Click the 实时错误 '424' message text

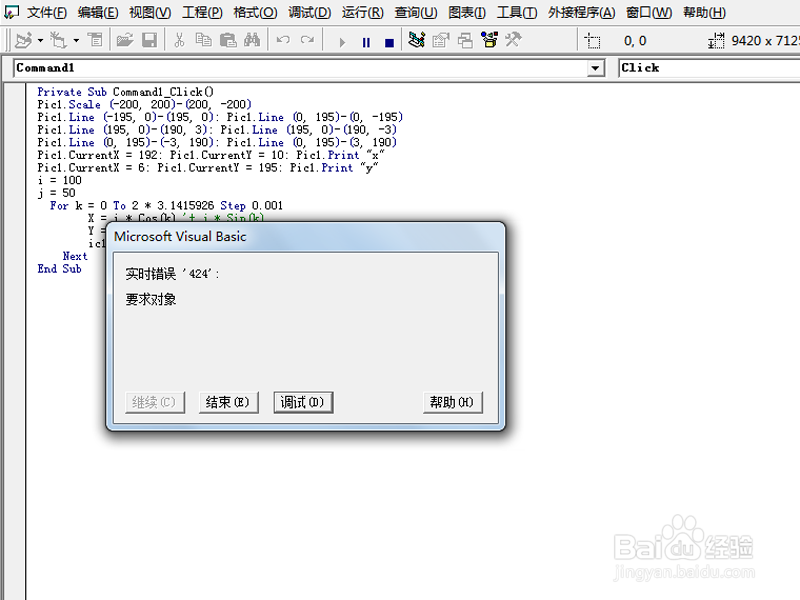pyautogui.click(x=172, y=274)
